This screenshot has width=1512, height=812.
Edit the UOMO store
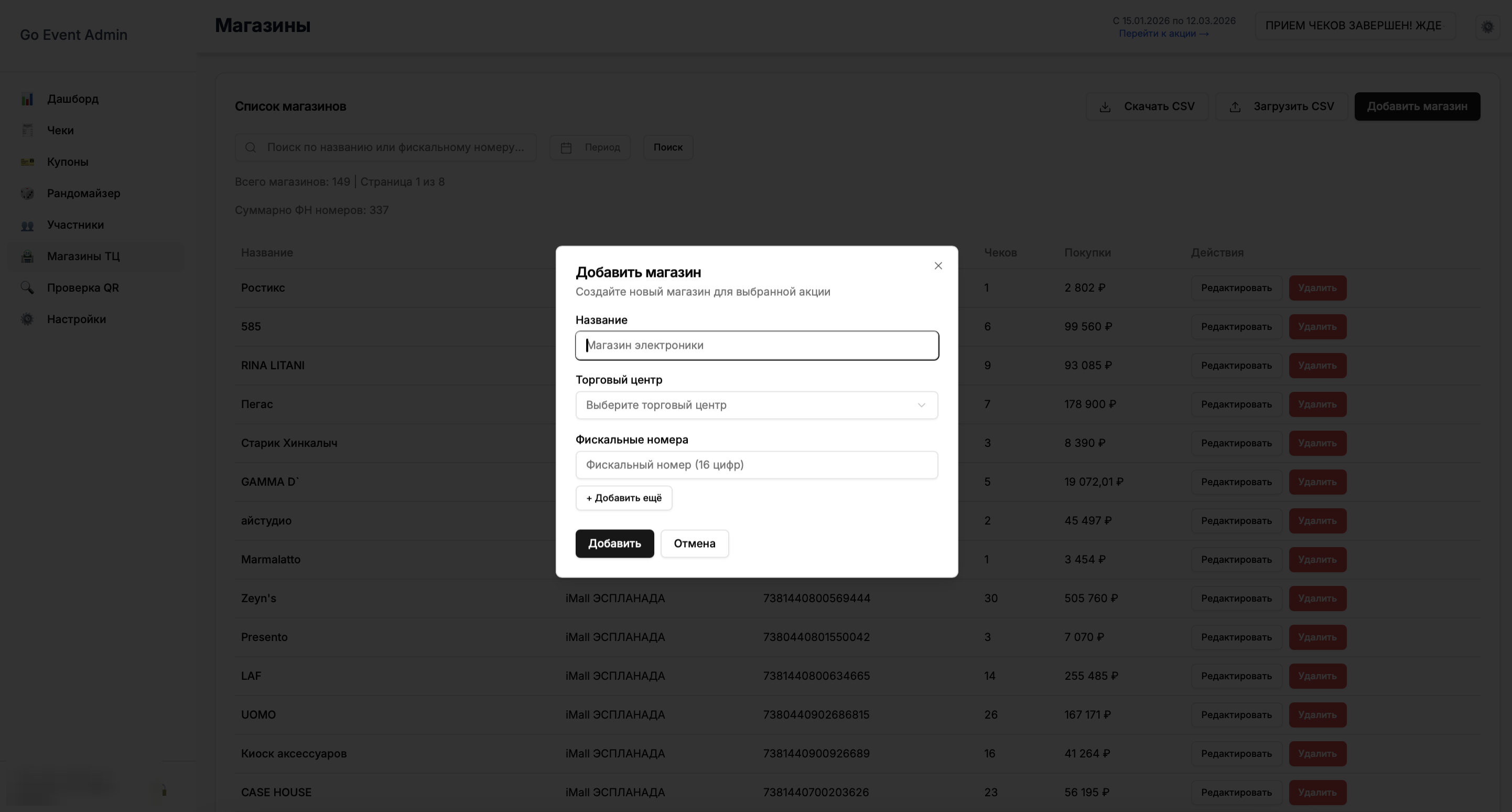[x=1236, y=714]
